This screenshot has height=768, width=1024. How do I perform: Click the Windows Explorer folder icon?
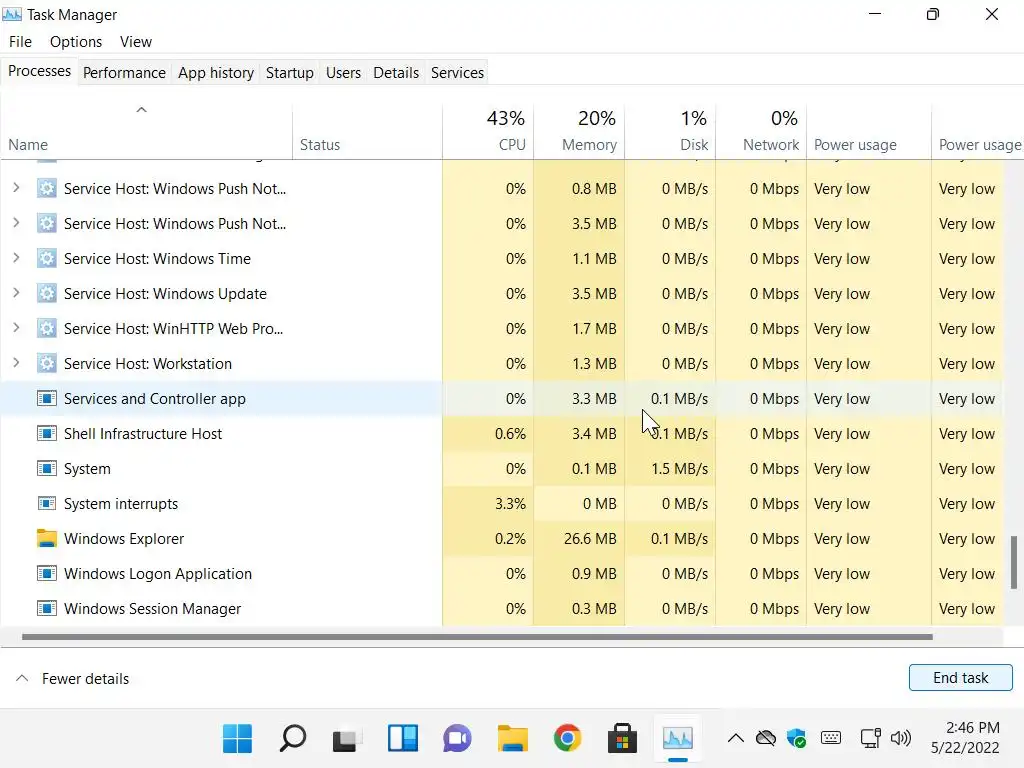46,538
